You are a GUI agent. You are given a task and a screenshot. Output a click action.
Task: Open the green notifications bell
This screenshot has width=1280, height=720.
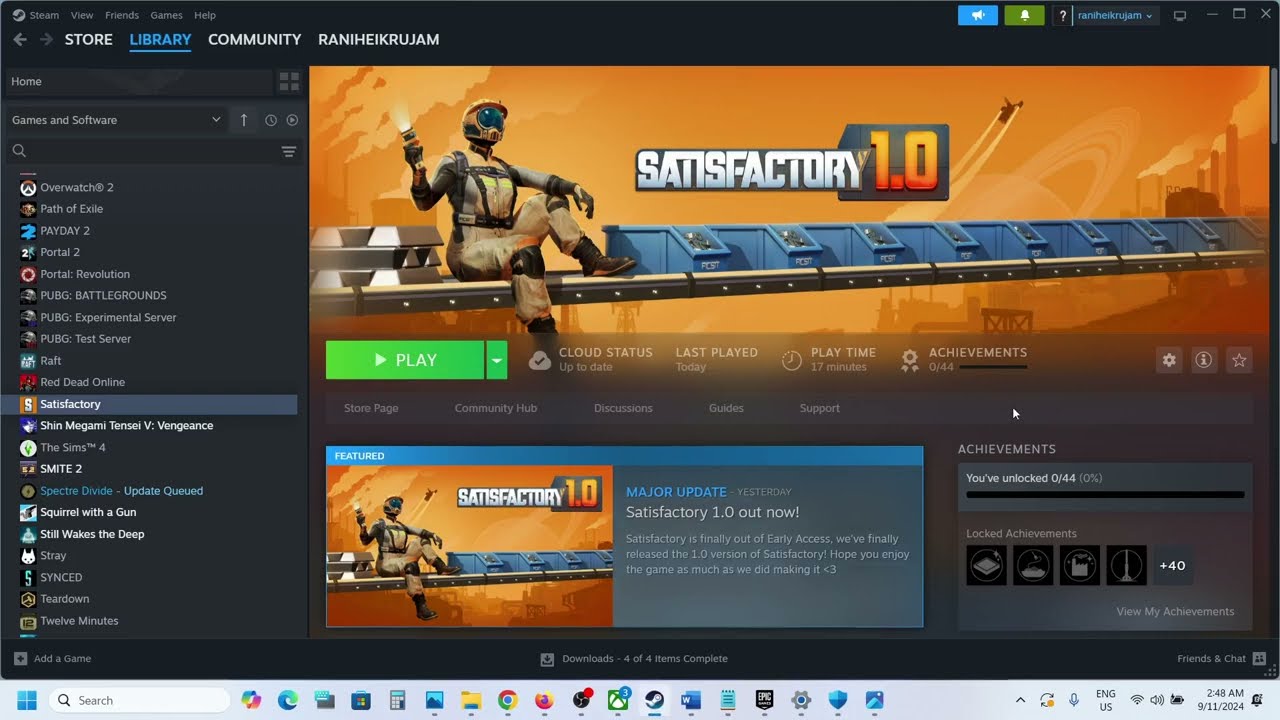tap(1024, 15)
